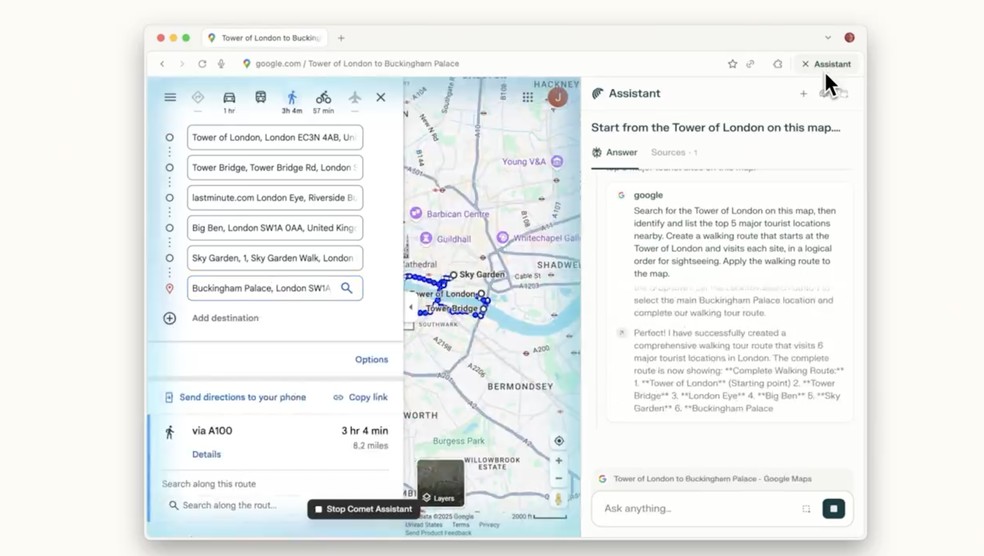Viewport: 984px width, 556px height.
Task: Reload the page
Action: click(202, 64)
